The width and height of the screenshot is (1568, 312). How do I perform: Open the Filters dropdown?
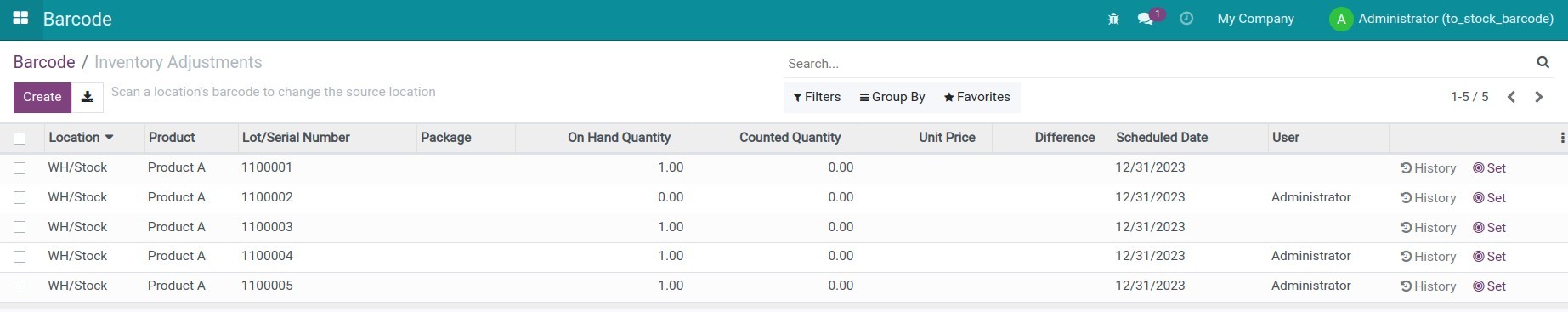pos(817,97)
